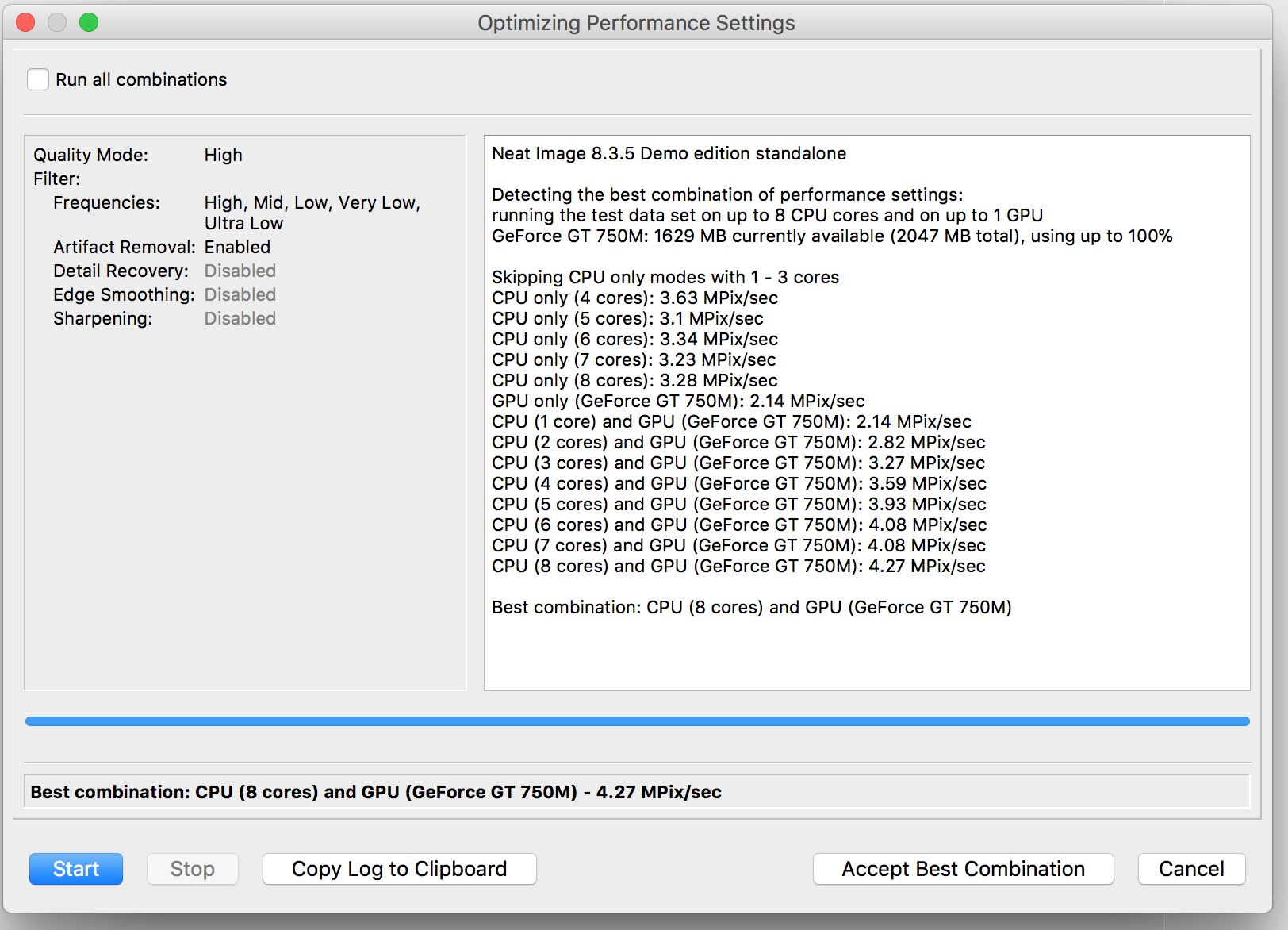1288x930 pixels.
Task: Click the gray minimize window button
Action: tap(57, 22)
